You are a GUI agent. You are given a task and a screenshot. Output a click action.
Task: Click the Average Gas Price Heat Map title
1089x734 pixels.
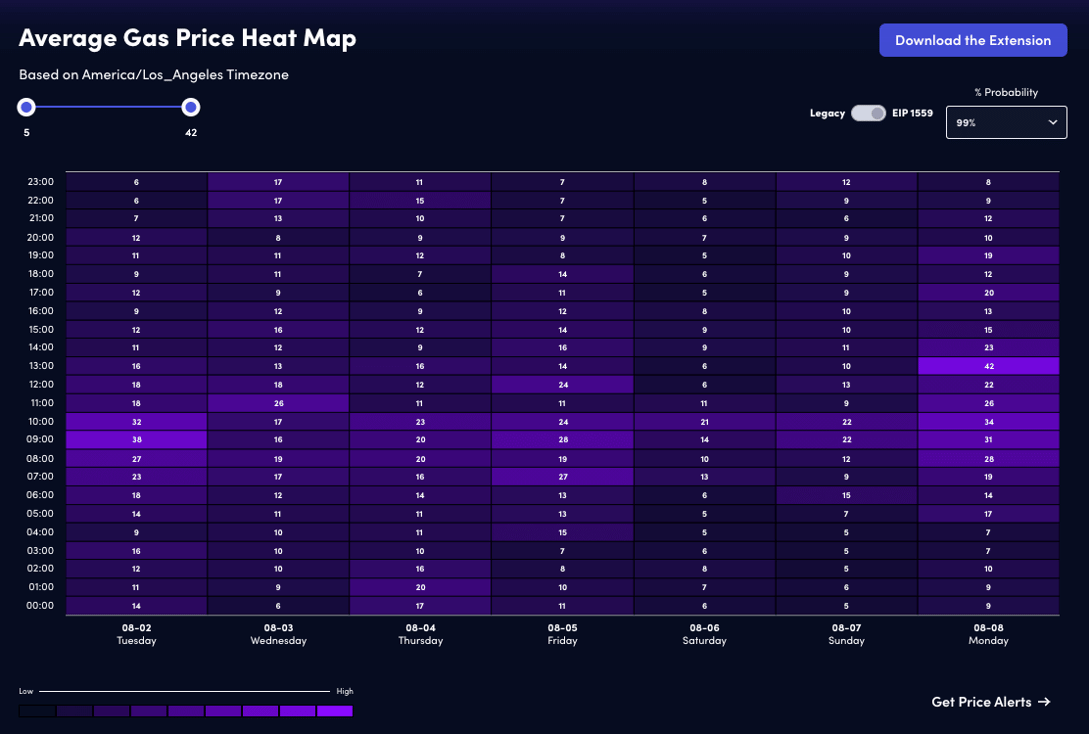pyautogui.click(x=186, y=38)
